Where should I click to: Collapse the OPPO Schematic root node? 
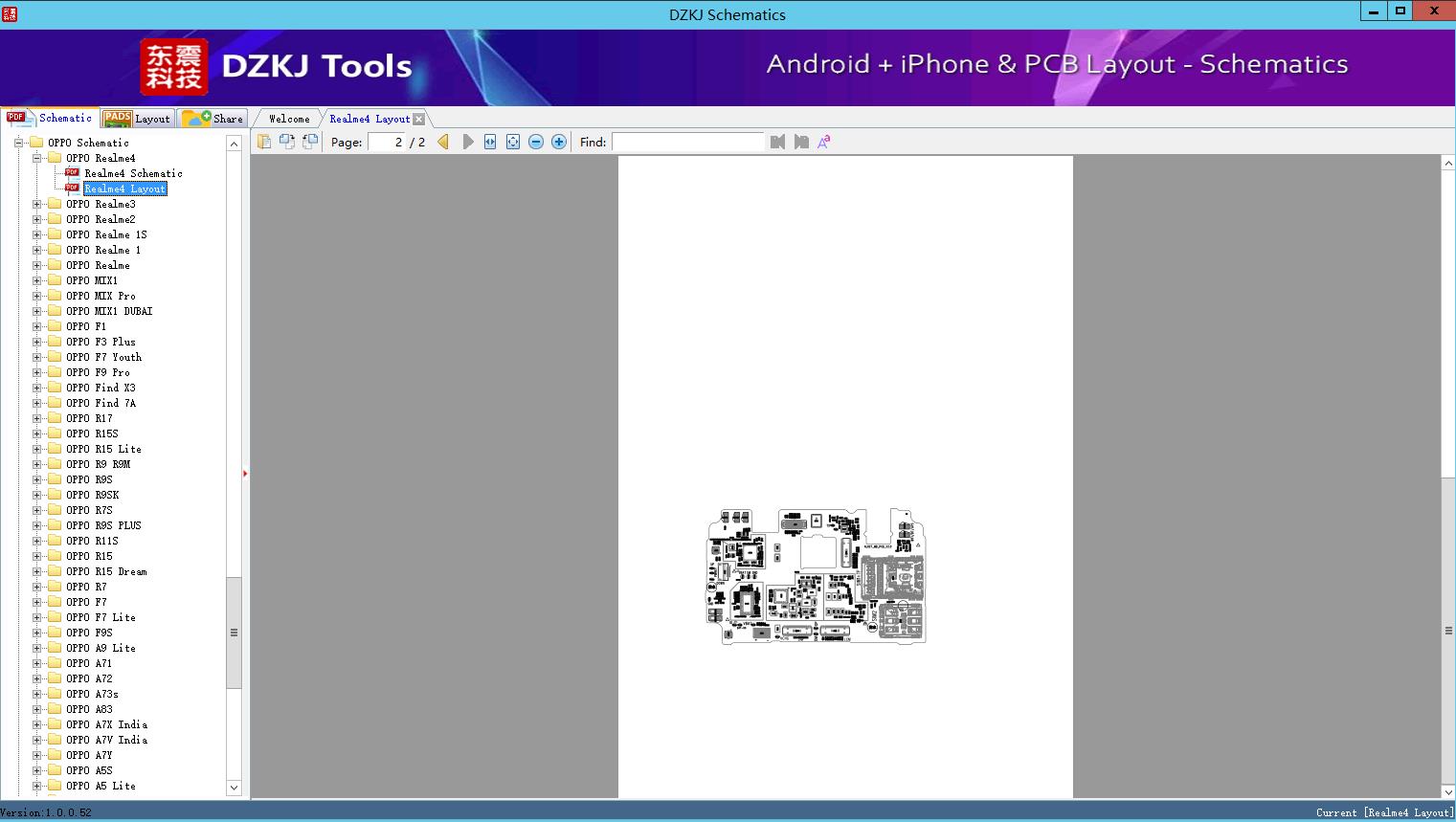[18, 143]
